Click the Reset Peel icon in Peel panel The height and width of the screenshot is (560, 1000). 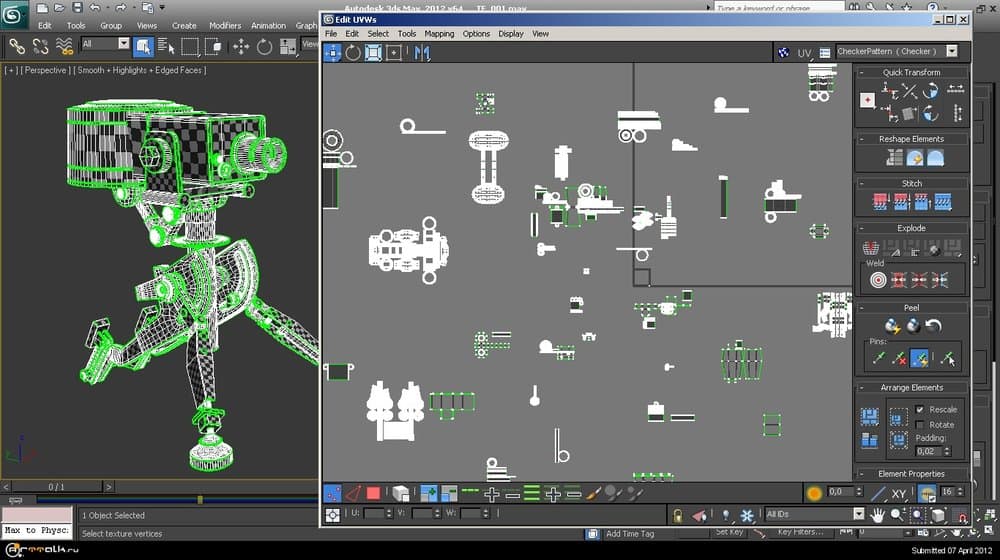[932, 325]
